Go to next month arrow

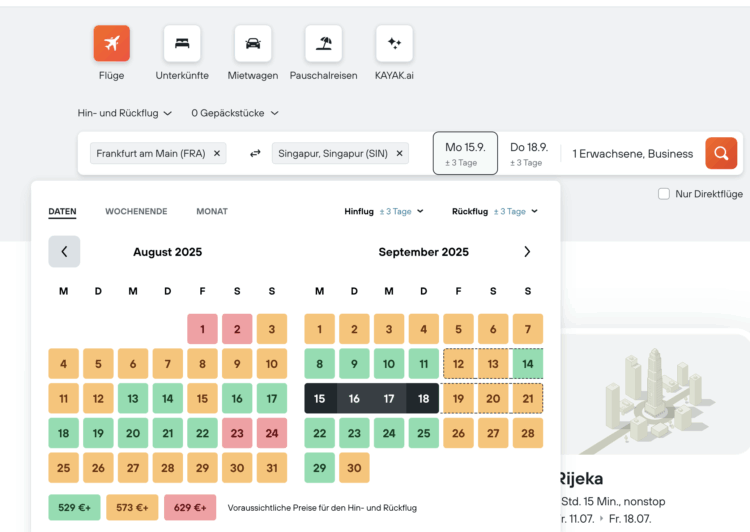(527, 252)
